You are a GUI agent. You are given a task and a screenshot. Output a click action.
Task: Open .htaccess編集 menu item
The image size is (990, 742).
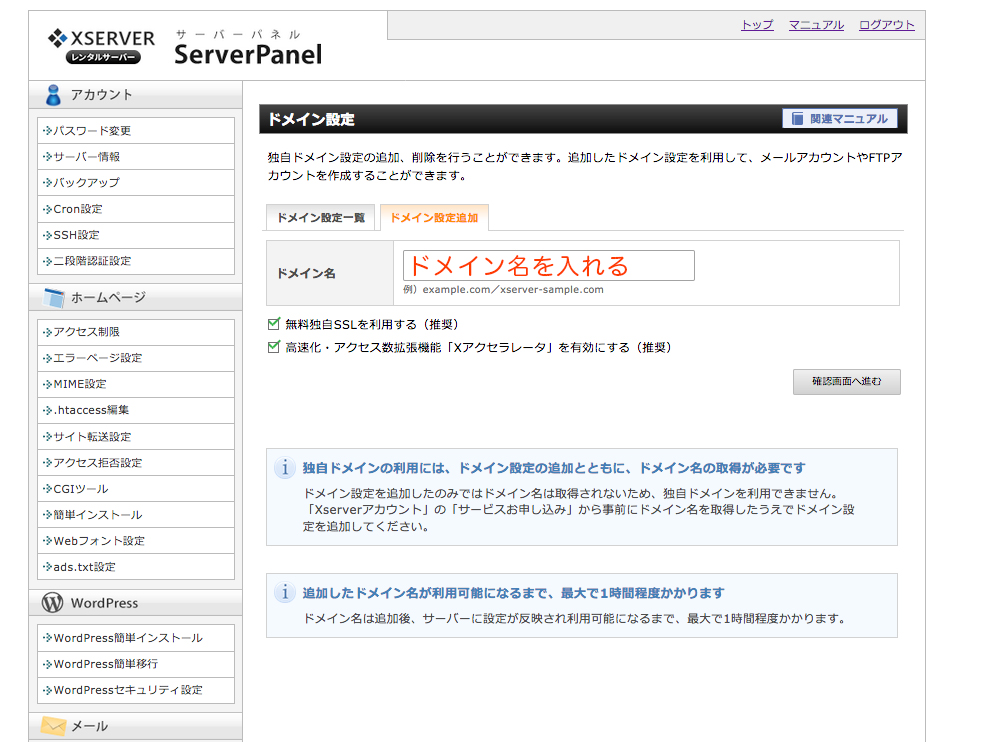point(136,410)
